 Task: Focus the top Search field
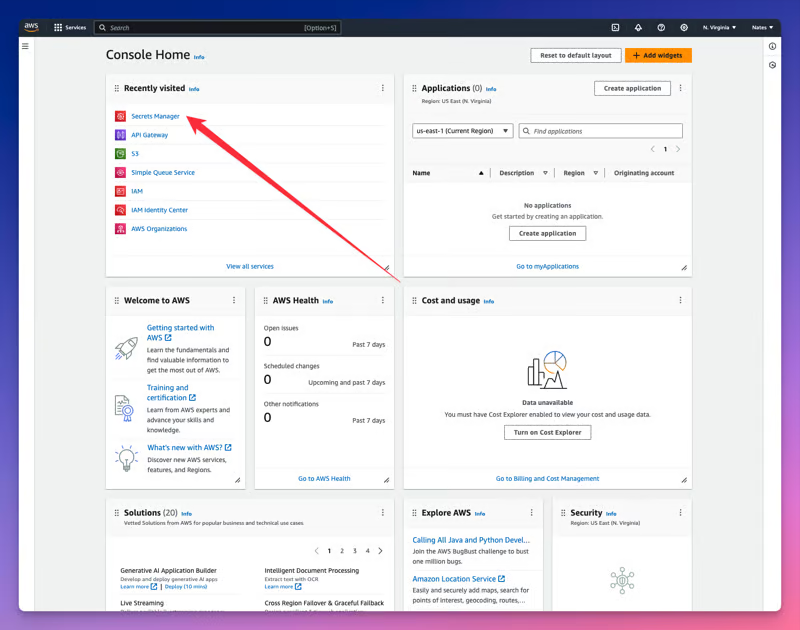(x=217, y=28)
